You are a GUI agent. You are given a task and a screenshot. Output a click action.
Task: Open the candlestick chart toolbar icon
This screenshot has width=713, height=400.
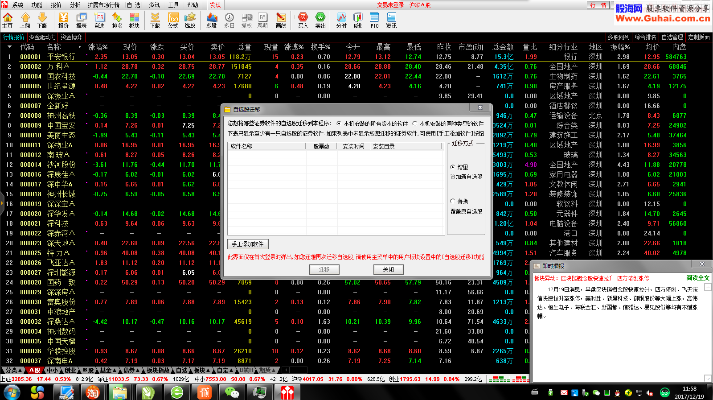[x=358, y=20]
